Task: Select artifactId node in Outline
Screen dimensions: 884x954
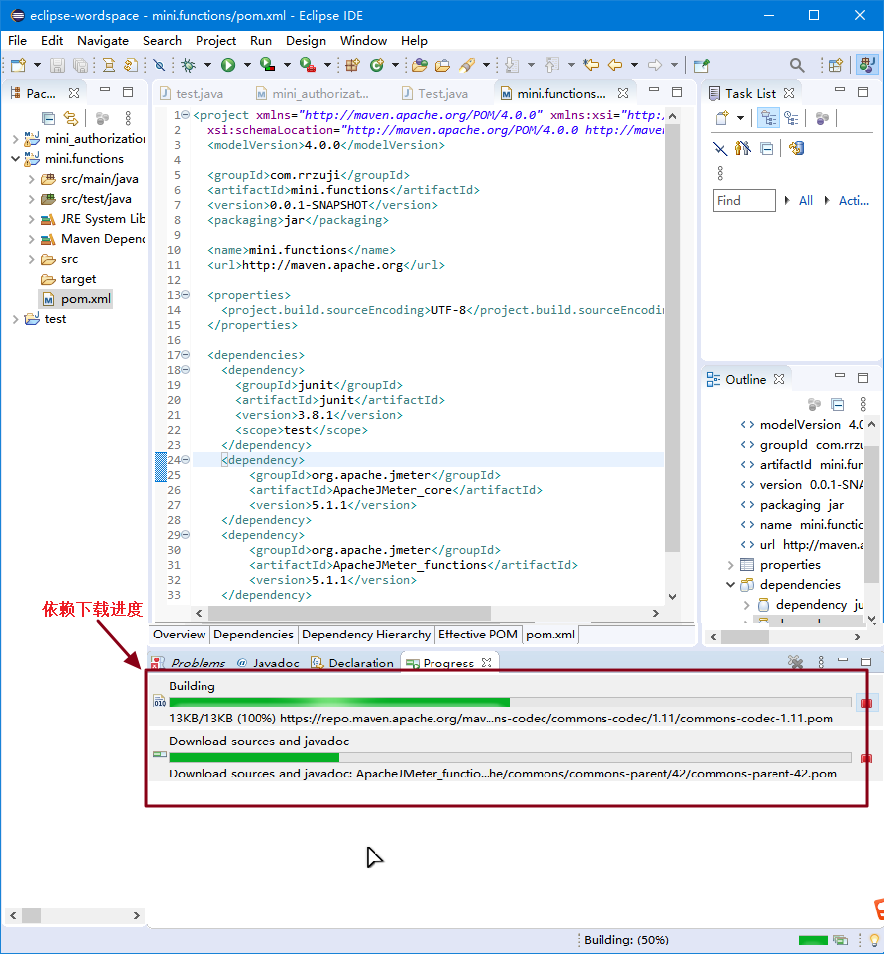Action: (801, 465)
